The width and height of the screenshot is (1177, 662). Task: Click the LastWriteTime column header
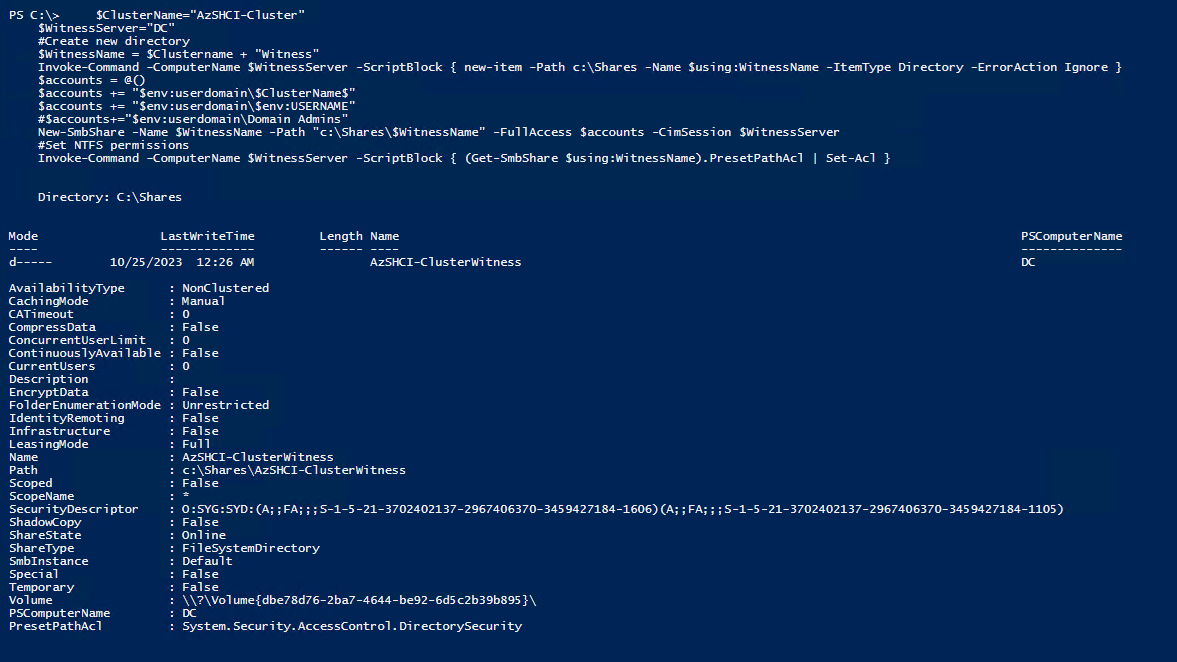point(207,236)
